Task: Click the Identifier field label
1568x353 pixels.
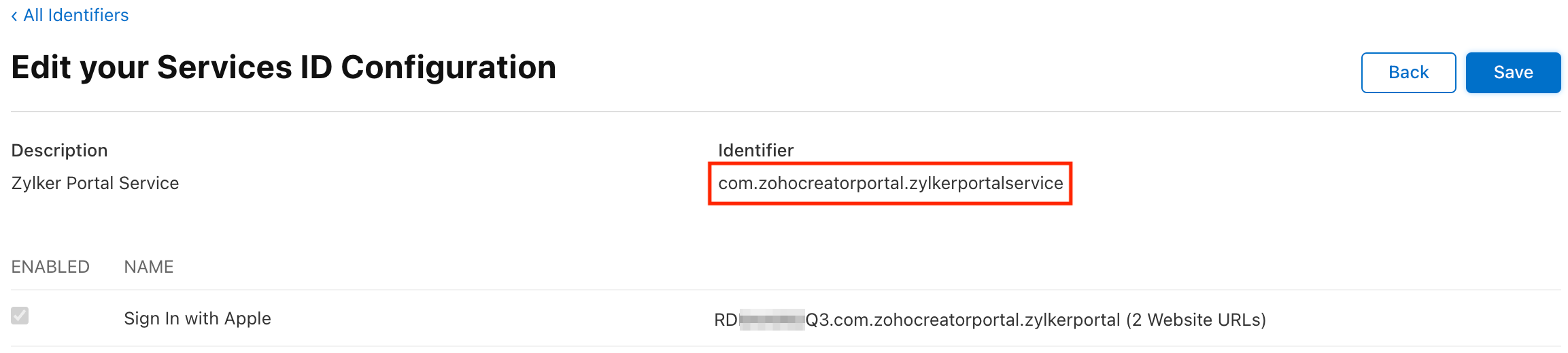Action: [x=755, y=150]
